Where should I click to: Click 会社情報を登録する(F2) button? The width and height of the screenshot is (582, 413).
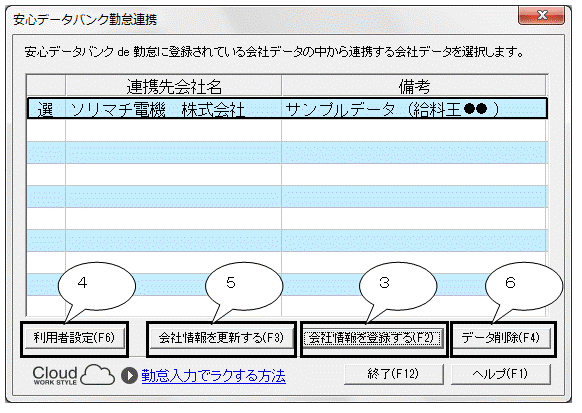372,338
